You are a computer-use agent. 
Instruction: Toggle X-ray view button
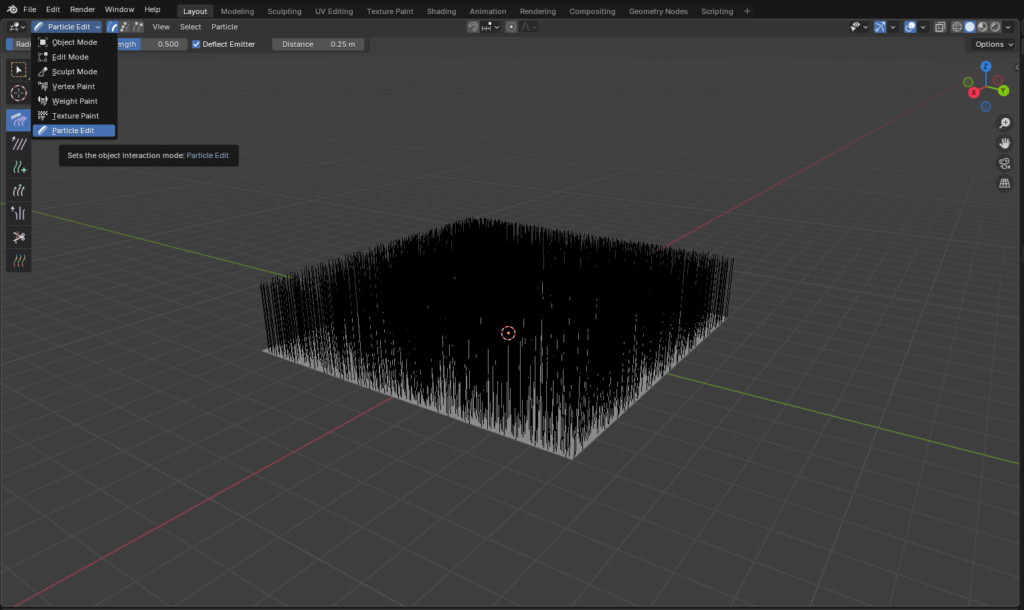pyautogui.click(x=940, y=27)
